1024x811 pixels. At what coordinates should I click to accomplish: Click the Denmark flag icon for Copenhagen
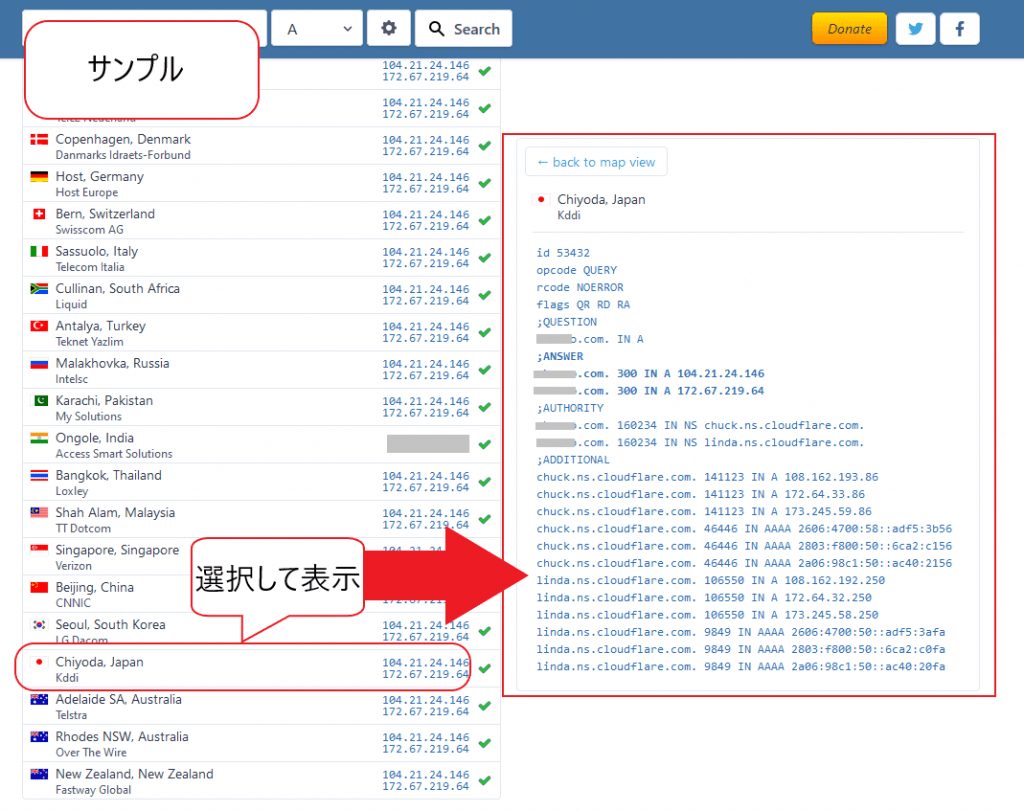pos(39,140)
